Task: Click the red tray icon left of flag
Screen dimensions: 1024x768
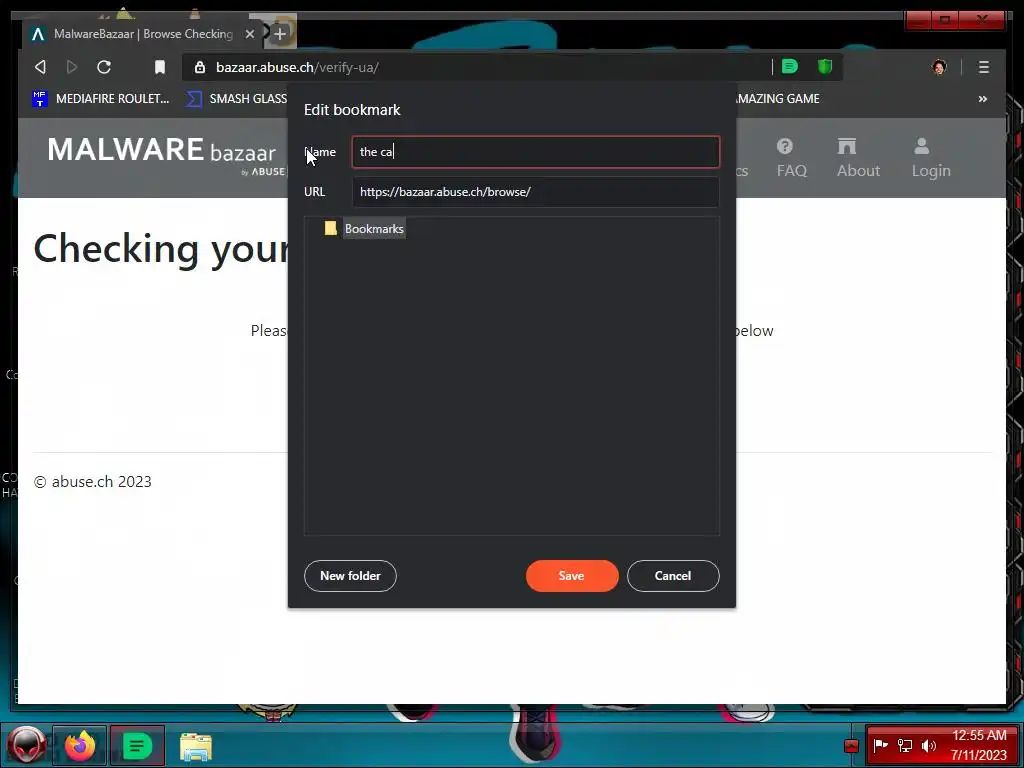Action: [851, 746]
